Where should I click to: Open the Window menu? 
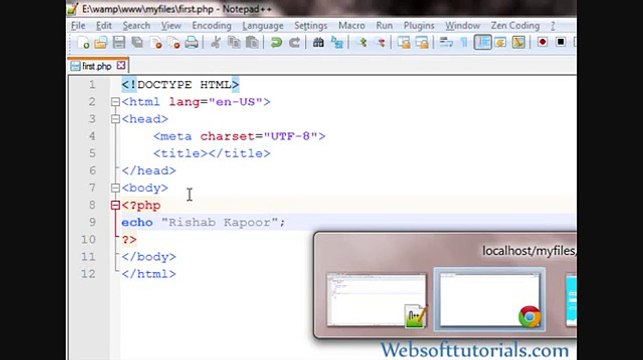click(x=463, y=26)
